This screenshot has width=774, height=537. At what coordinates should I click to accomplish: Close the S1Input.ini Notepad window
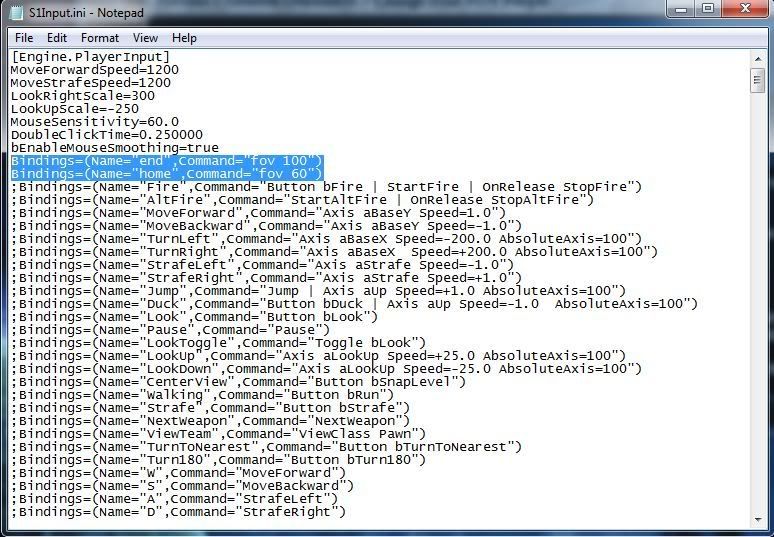(744, 10)
